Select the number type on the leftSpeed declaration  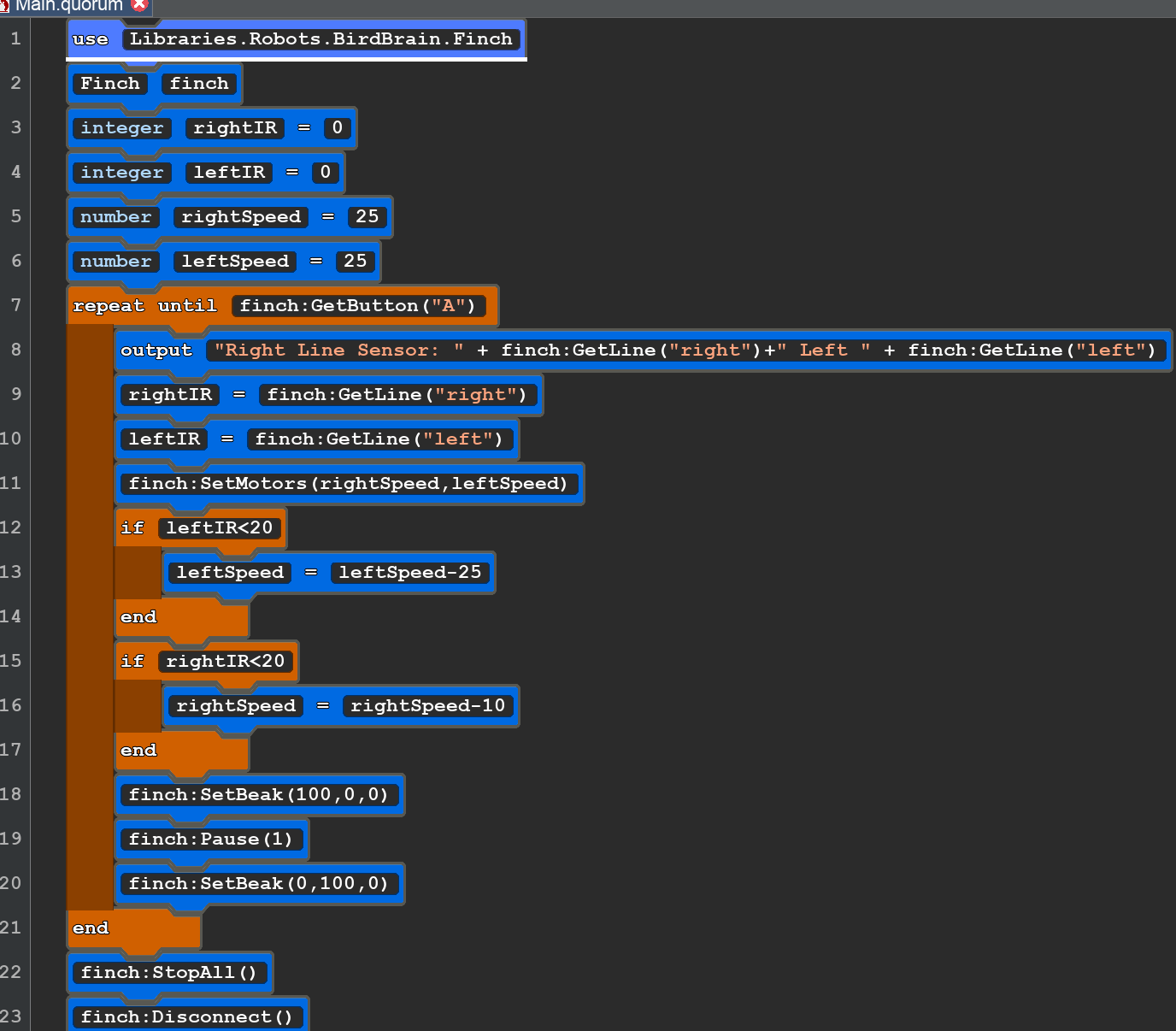click(115, 262)
